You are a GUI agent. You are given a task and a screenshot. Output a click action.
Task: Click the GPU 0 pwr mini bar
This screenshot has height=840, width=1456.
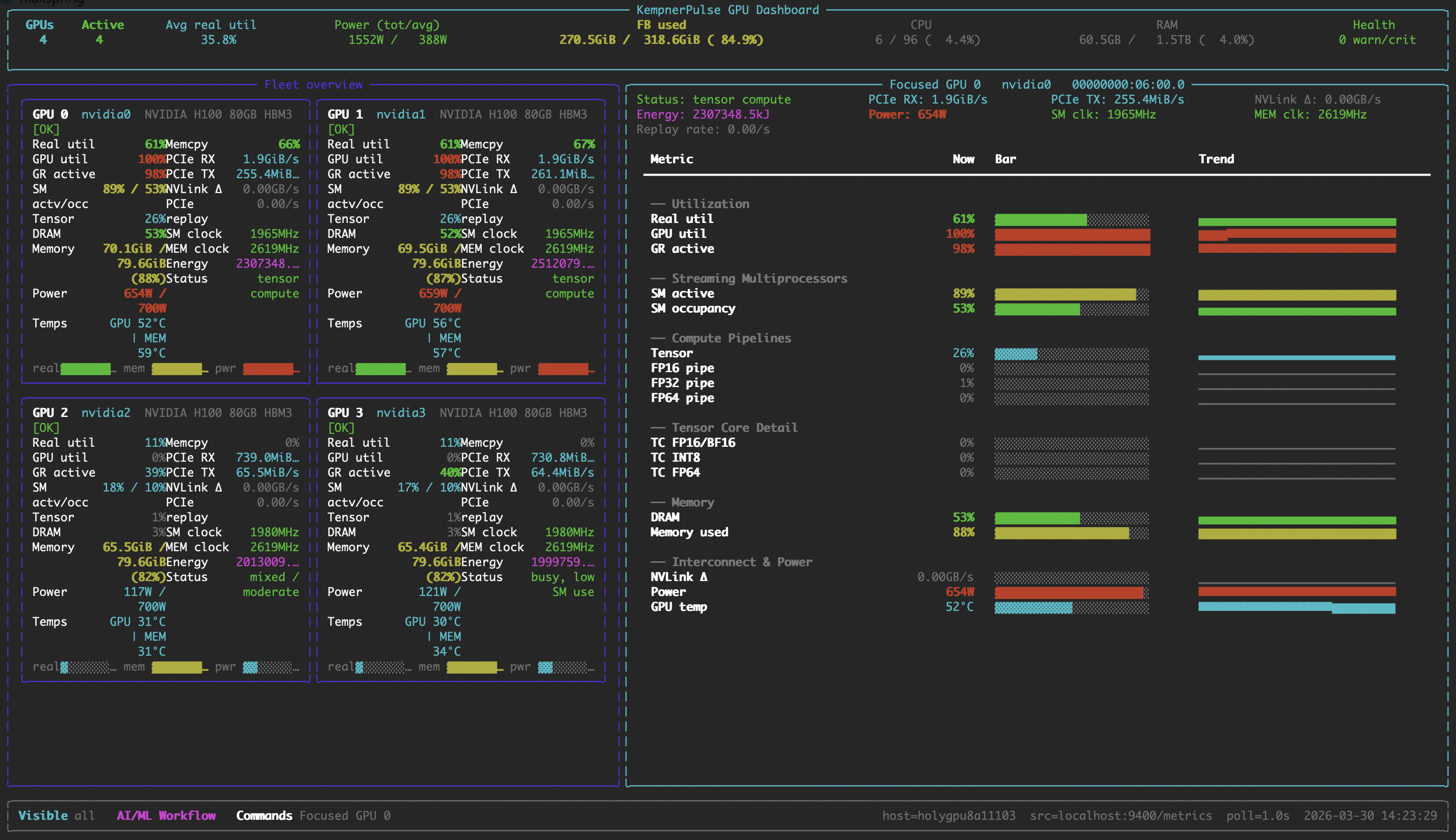tap(269, 369)
